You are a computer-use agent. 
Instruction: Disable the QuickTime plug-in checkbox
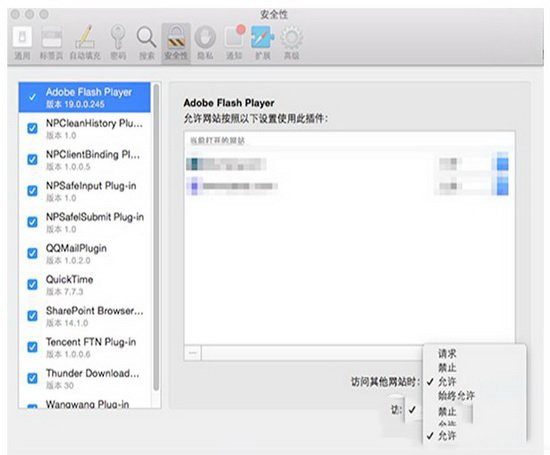pyautogui.click(x=32, y=284)
